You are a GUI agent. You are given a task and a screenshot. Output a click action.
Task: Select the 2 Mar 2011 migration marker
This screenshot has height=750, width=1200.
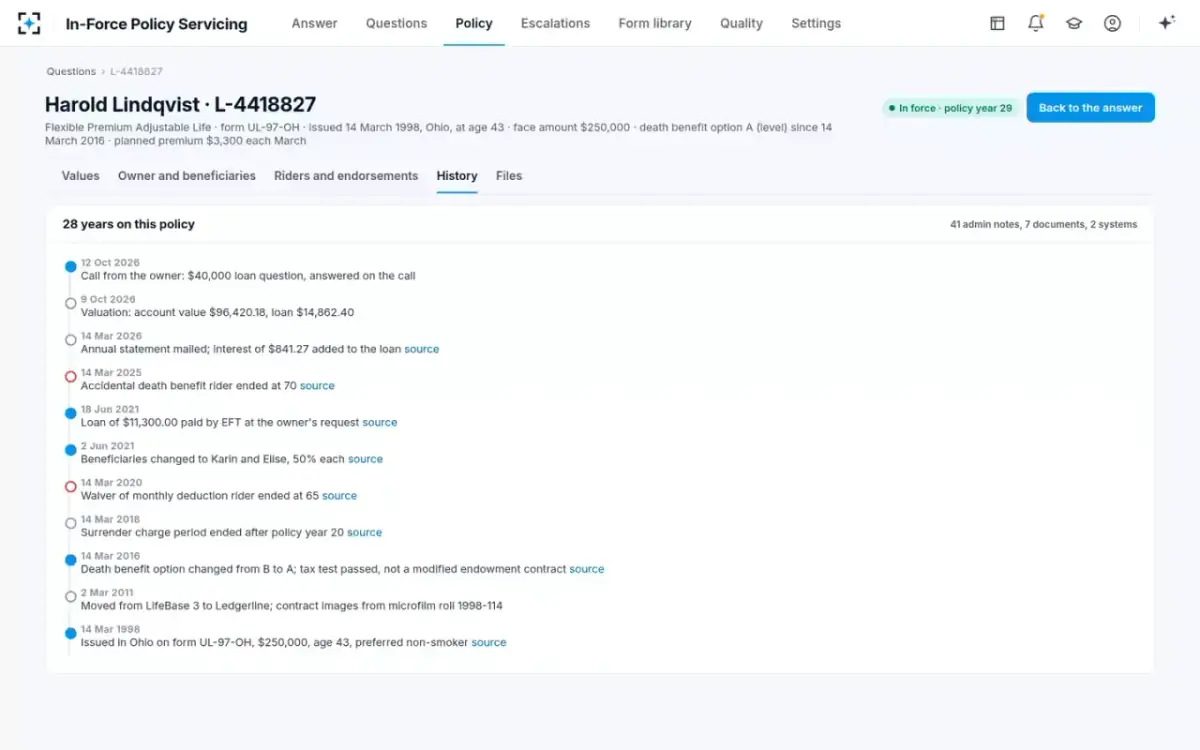(71, 597)
